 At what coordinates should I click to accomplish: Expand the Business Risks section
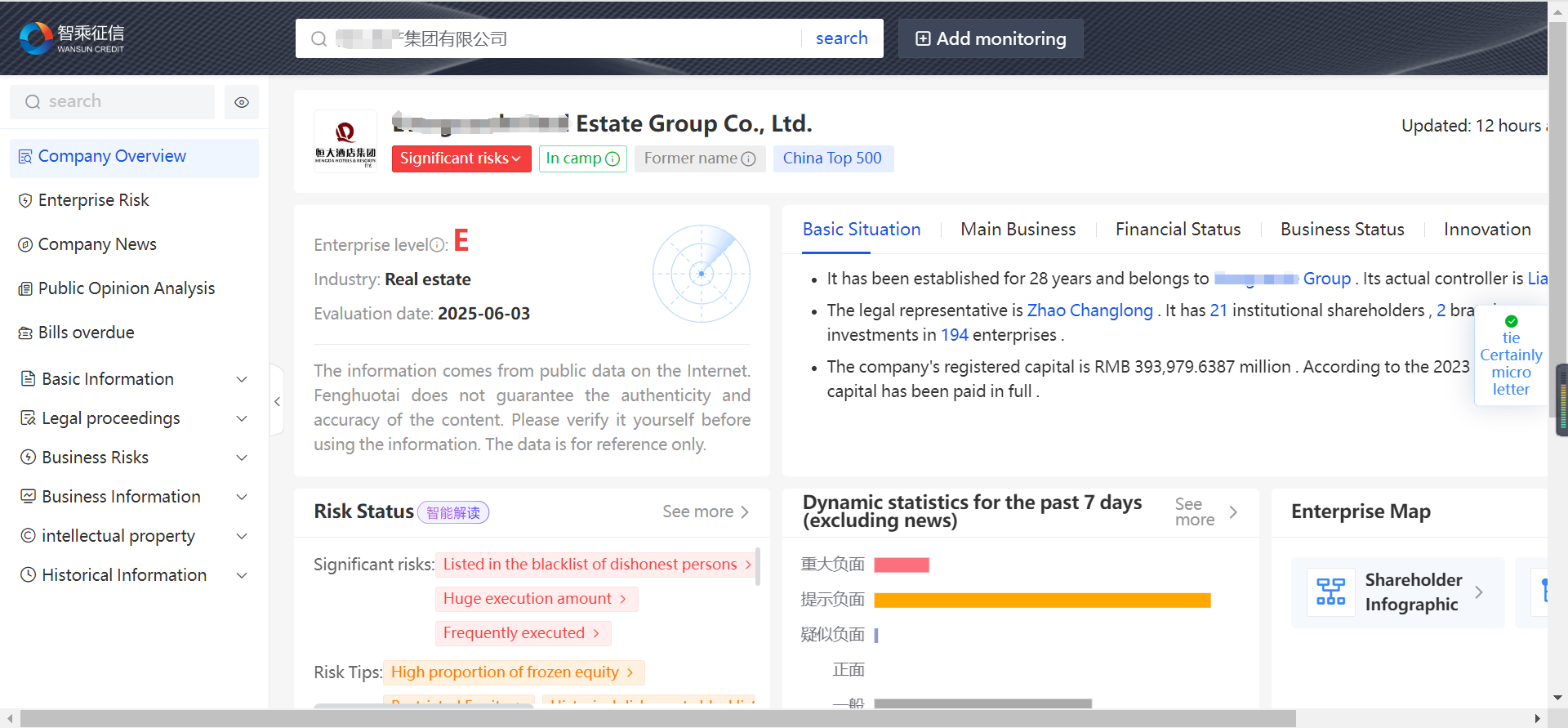[242, 458]
